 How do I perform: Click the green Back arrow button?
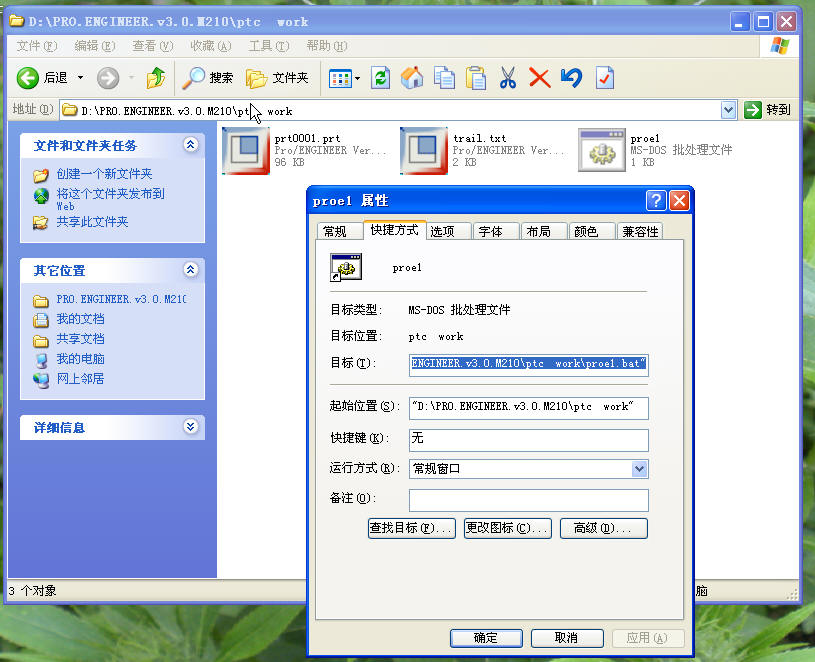[x=28, y=78]
